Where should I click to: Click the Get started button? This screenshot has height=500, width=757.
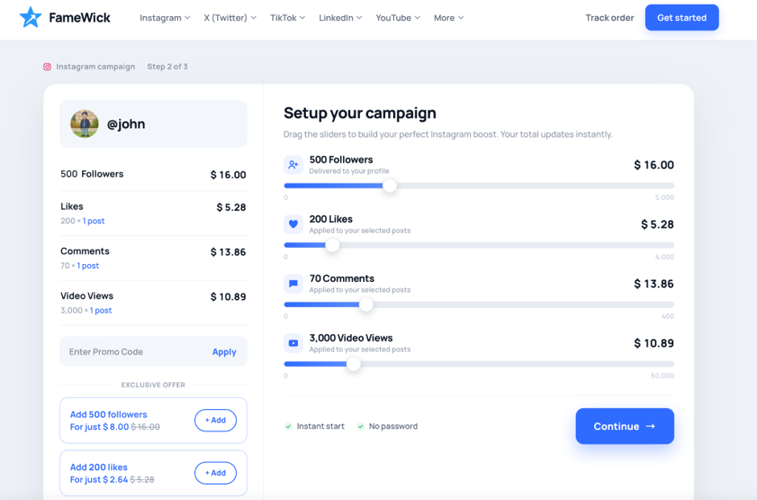682,17
